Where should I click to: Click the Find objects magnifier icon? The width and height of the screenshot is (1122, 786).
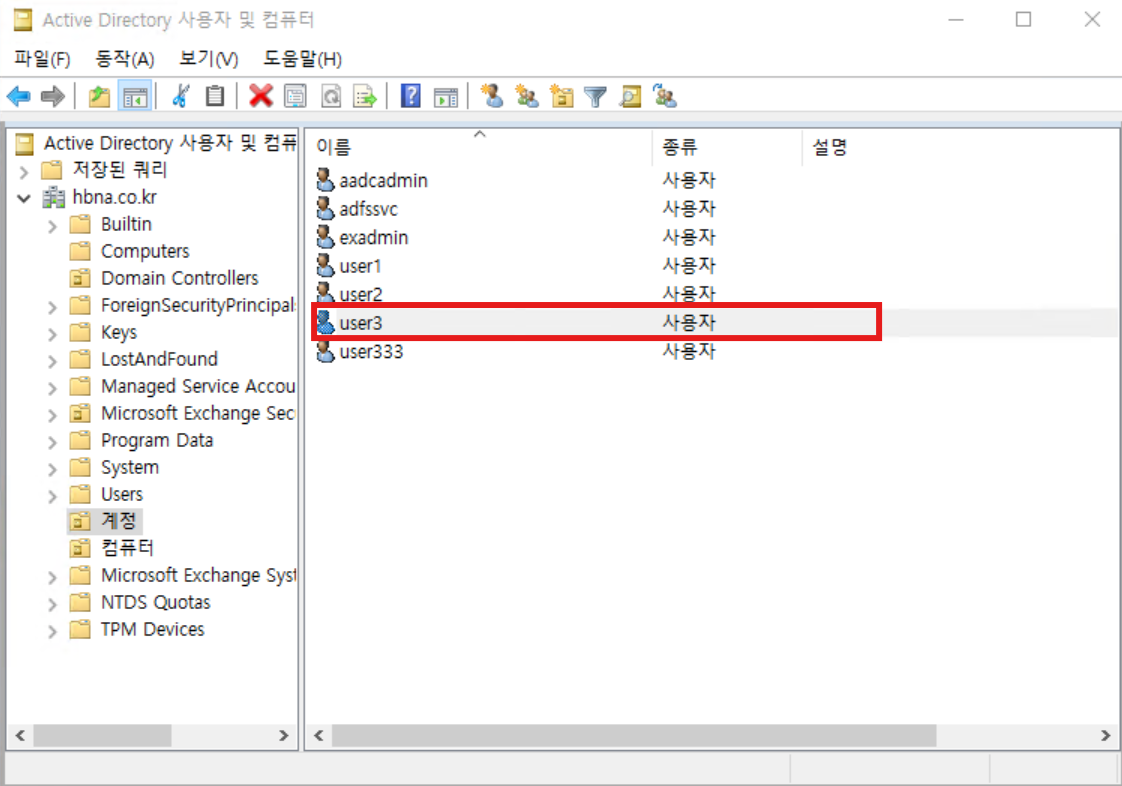[630, 96]
